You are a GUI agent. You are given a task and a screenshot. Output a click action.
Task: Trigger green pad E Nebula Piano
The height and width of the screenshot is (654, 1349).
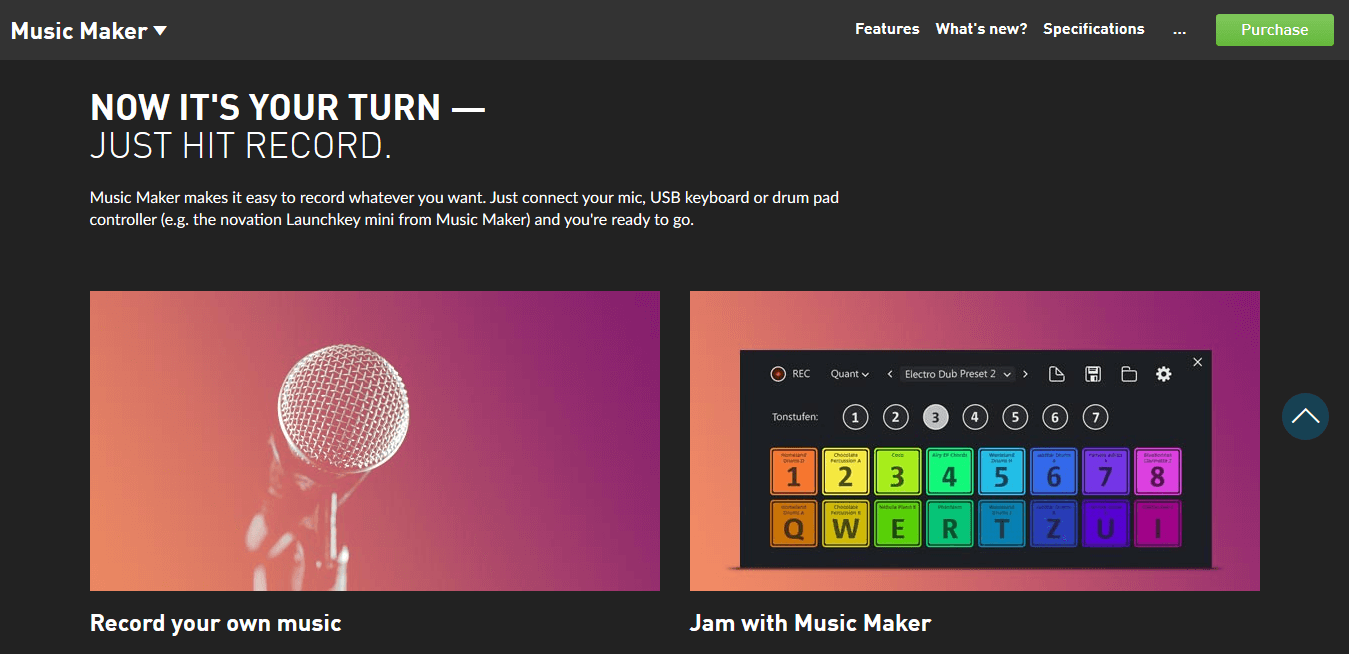(898, 524)
